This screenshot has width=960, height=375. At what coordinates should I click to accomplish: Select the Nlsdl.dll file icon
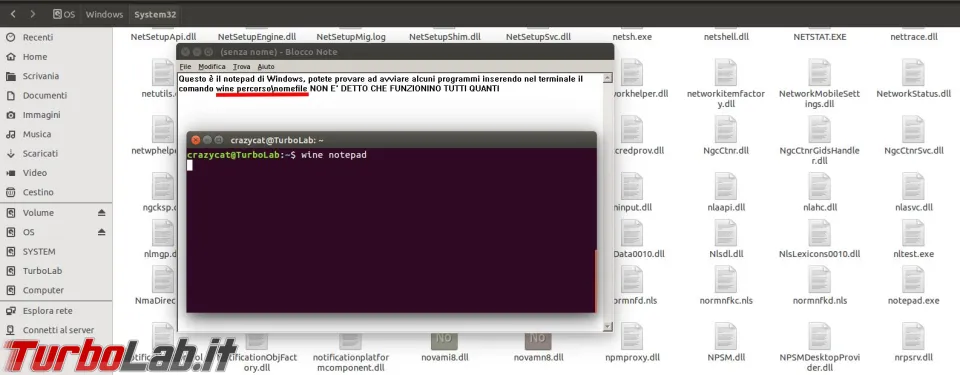point(726,233)
